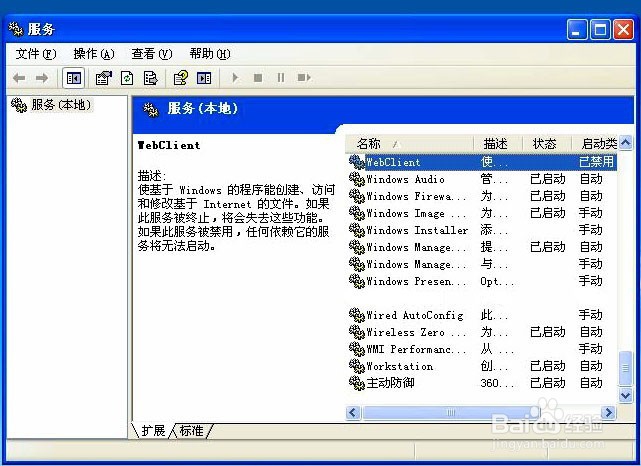Click vertical scrollbar up arrow
This screenshot has width=641, height=466.
tap(625, 143)
